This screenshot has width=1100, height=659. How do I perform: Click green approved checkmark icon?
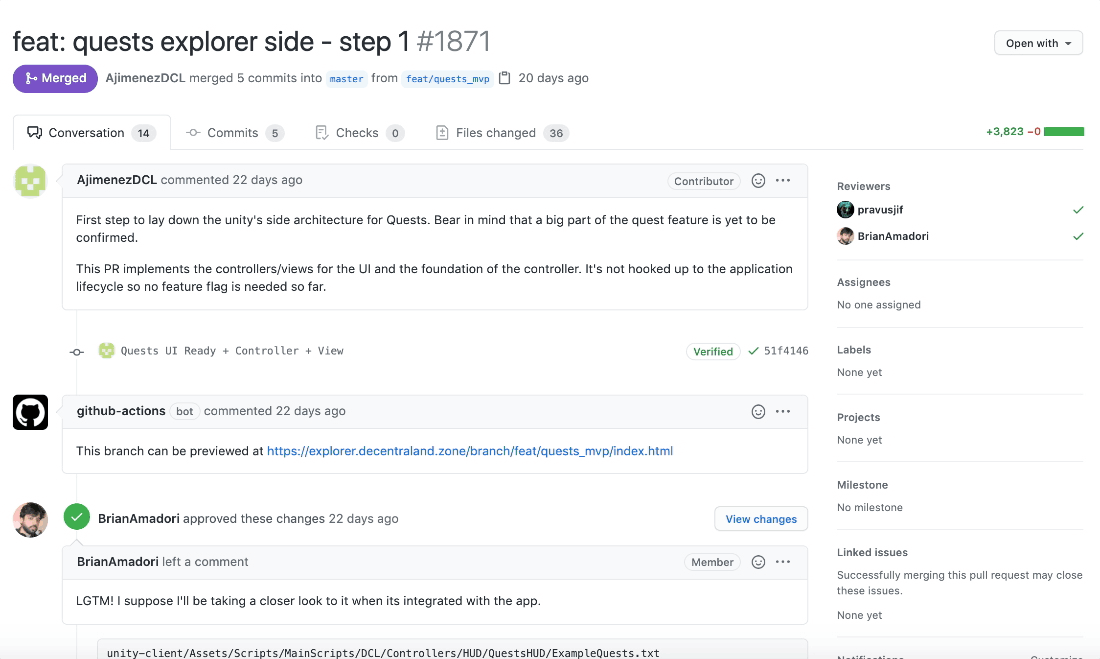point(76,517)
